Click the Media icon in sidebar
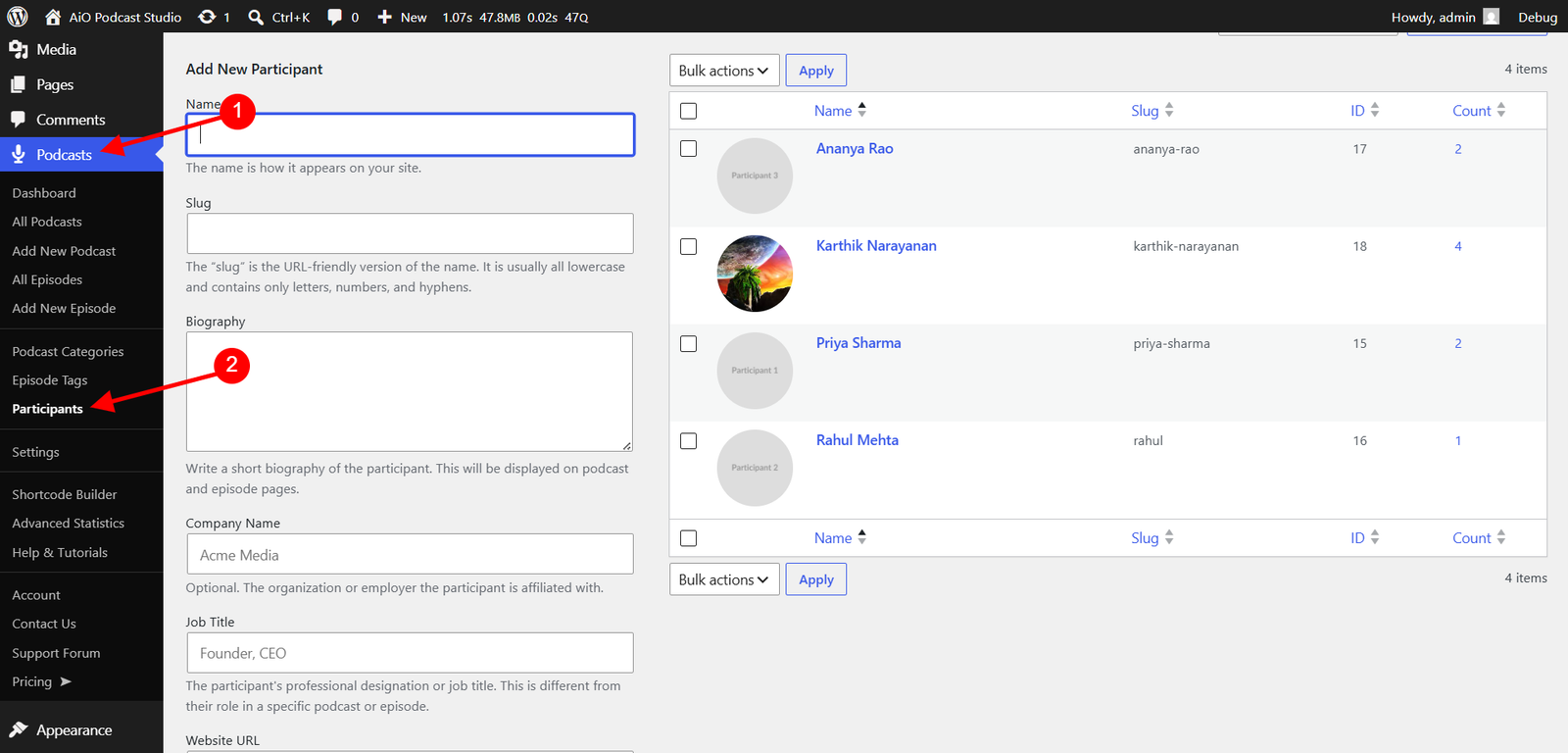This screenshot has height=753, width=1568. [x=19, y=49]
